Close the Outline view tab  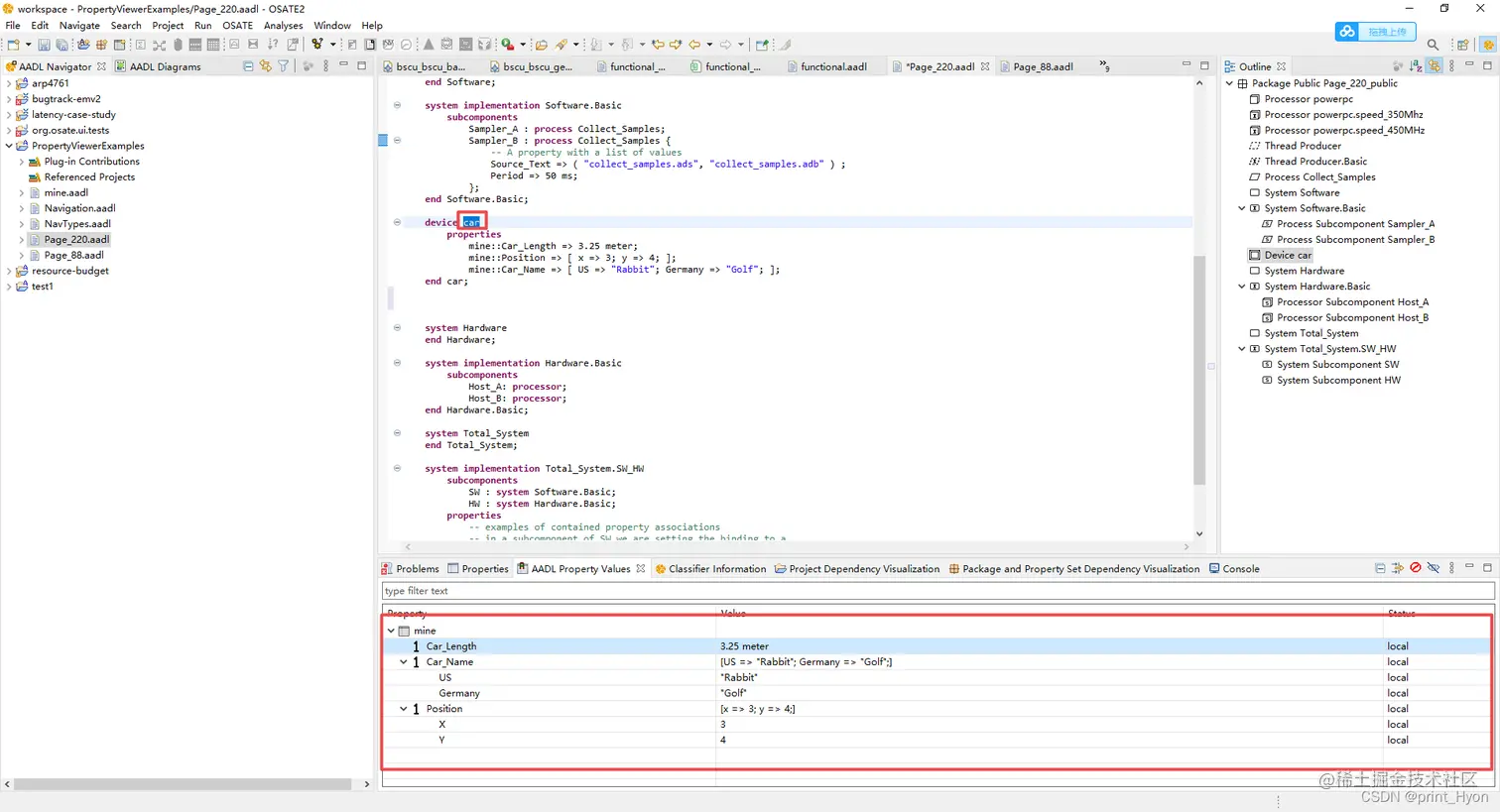point(1281,66)
